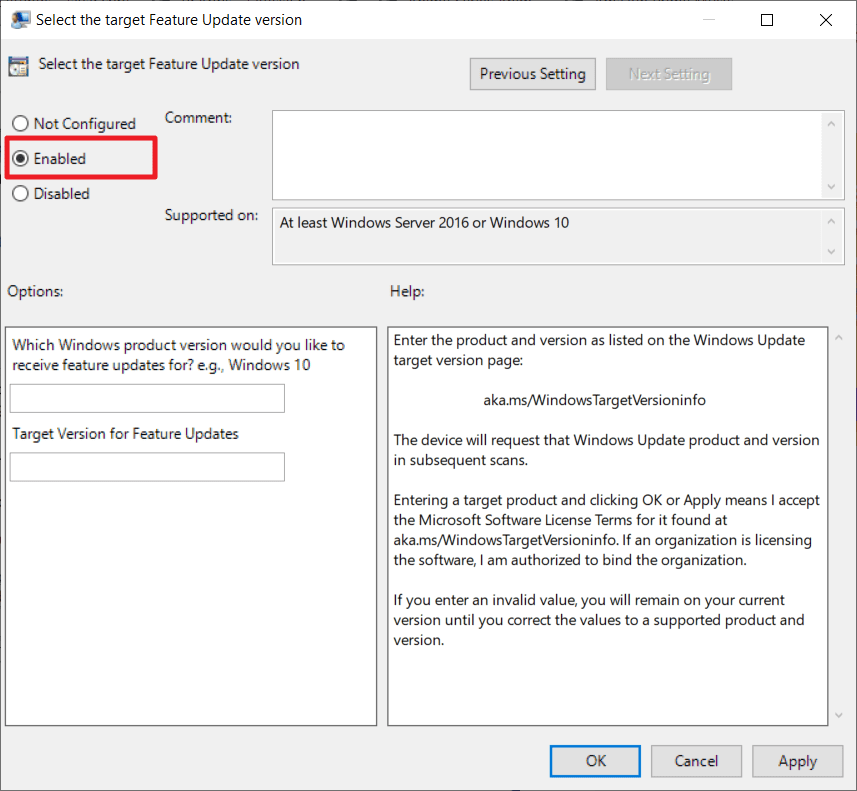Click the policy setting icon beside heading
Viewport: 857px width, 791px height.
click(x=18, y=66)
